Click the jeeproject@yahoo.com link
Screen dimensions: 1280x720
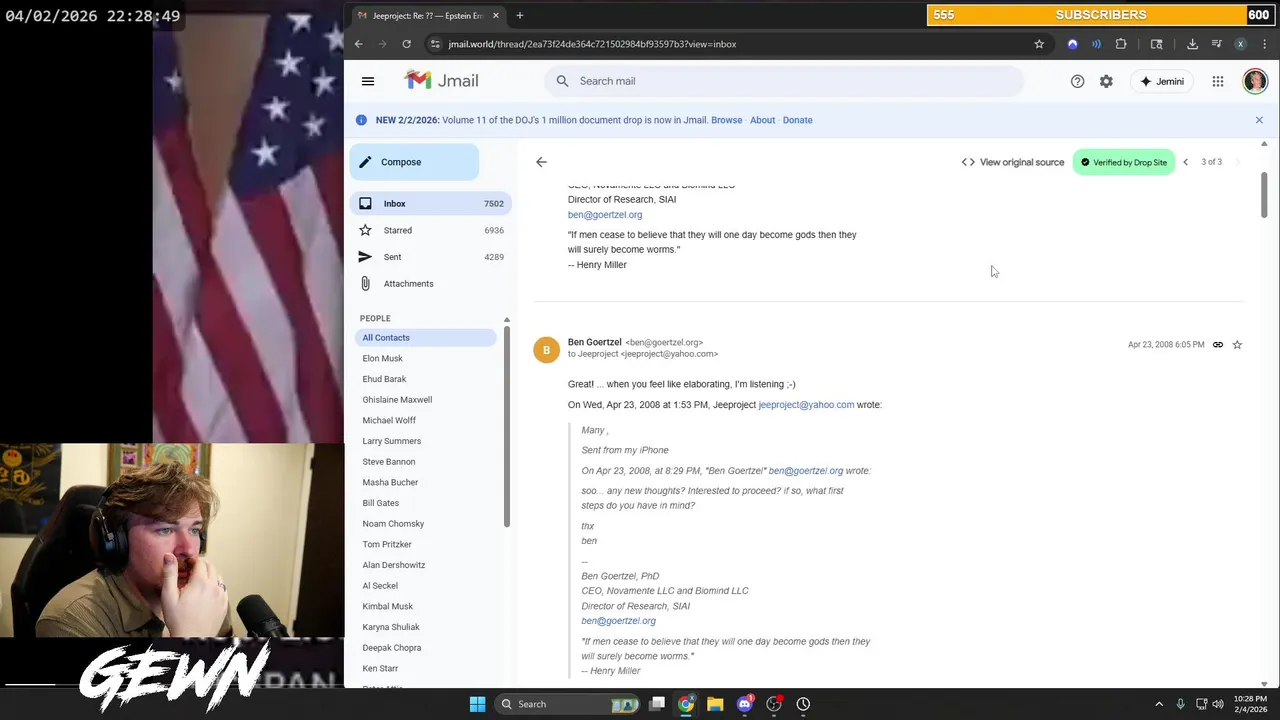(806, 405)
